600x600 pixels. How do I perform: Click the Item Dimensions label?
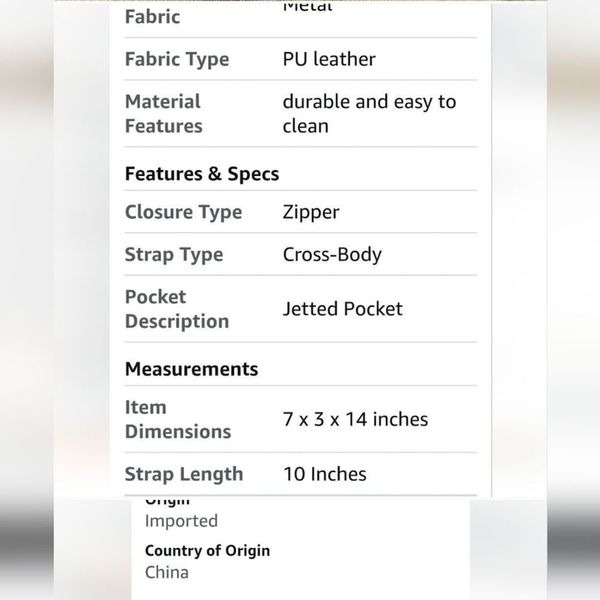point(178,420)
